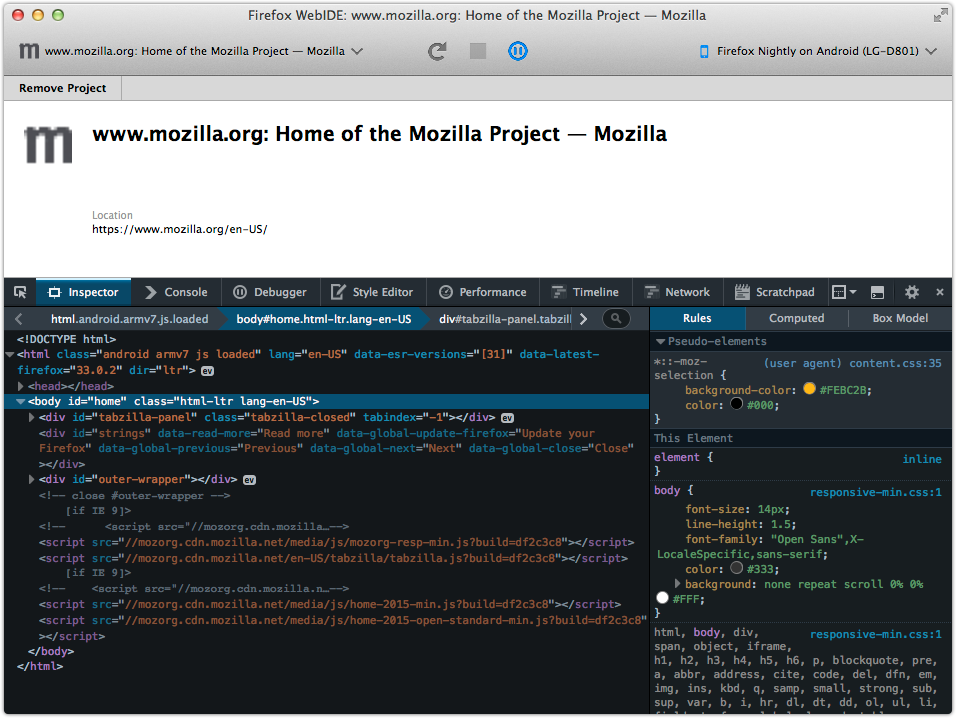The image size is (956, 718).
Task: Click the Remove Project button
Action: tap(62, 88)
